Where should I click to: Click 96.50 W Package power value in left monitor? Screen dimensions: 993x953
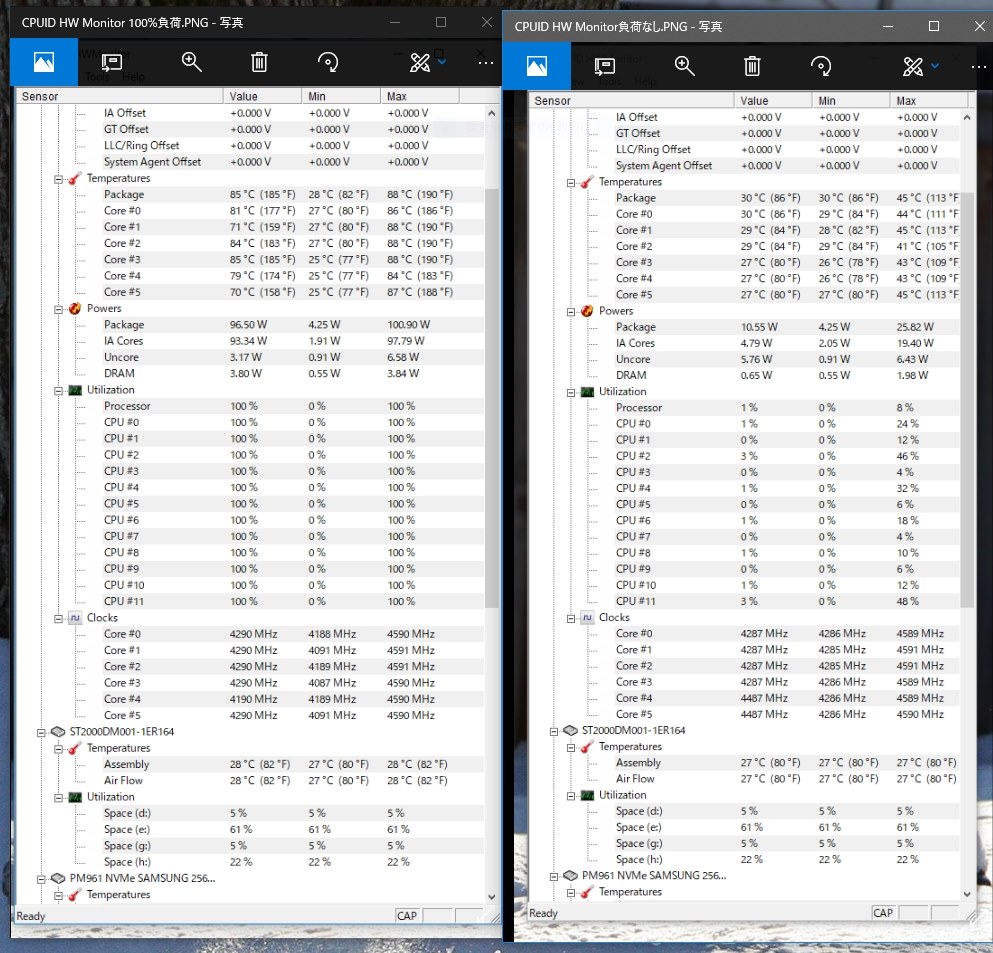248,325
